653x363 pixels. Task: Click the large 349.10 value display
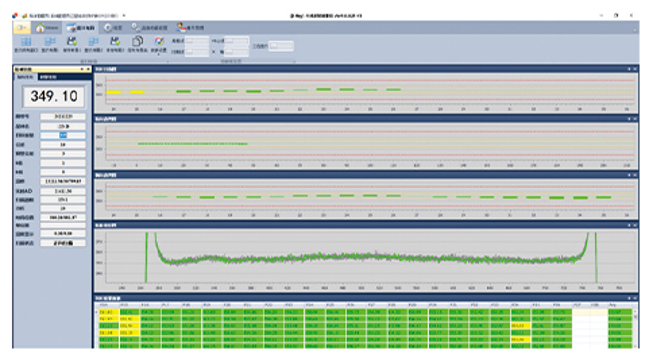pos(54,96)
